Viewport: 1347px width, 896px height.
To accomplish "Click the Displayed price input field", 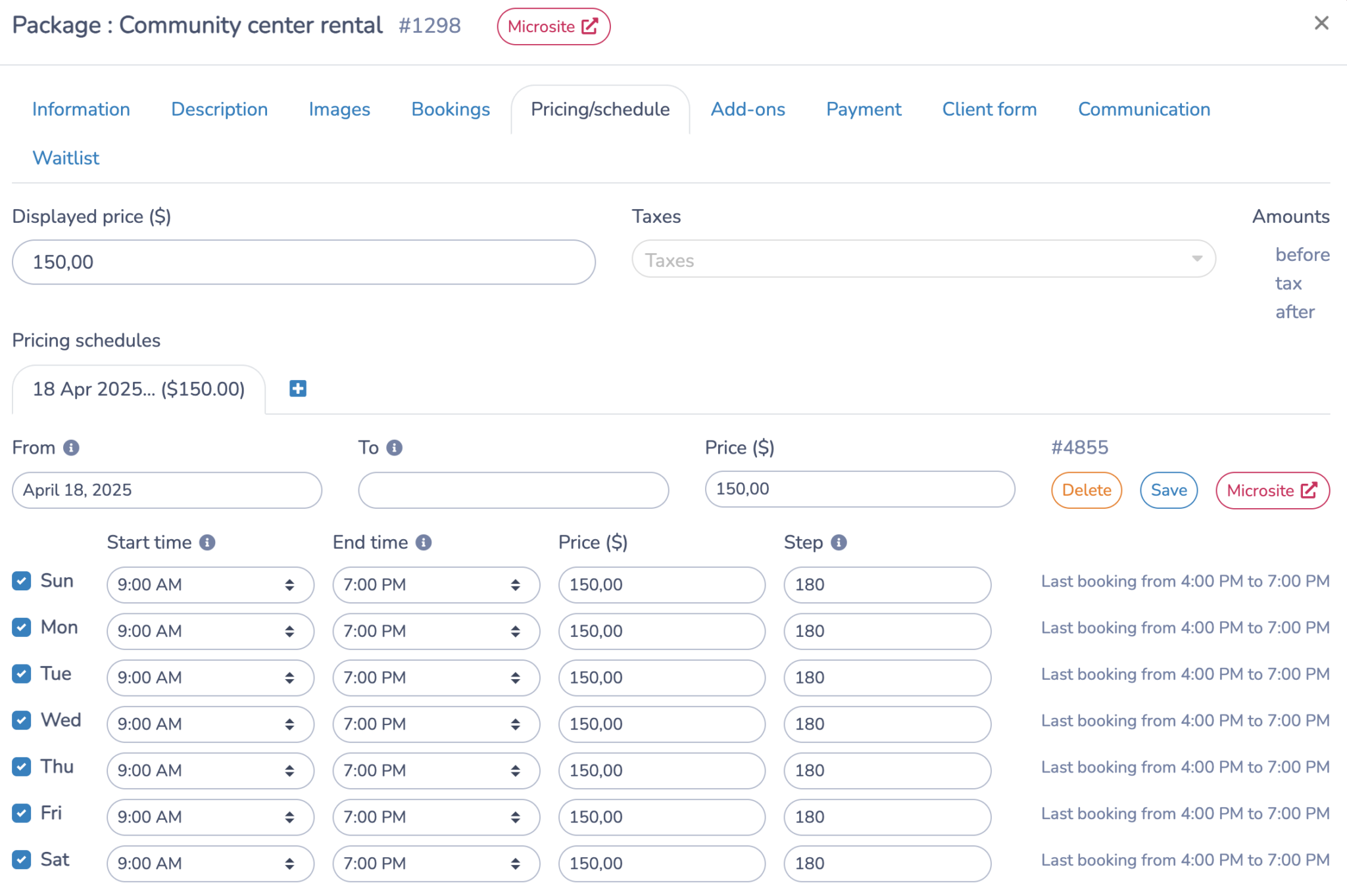I will pyautogui.click(x=304, y=262).
